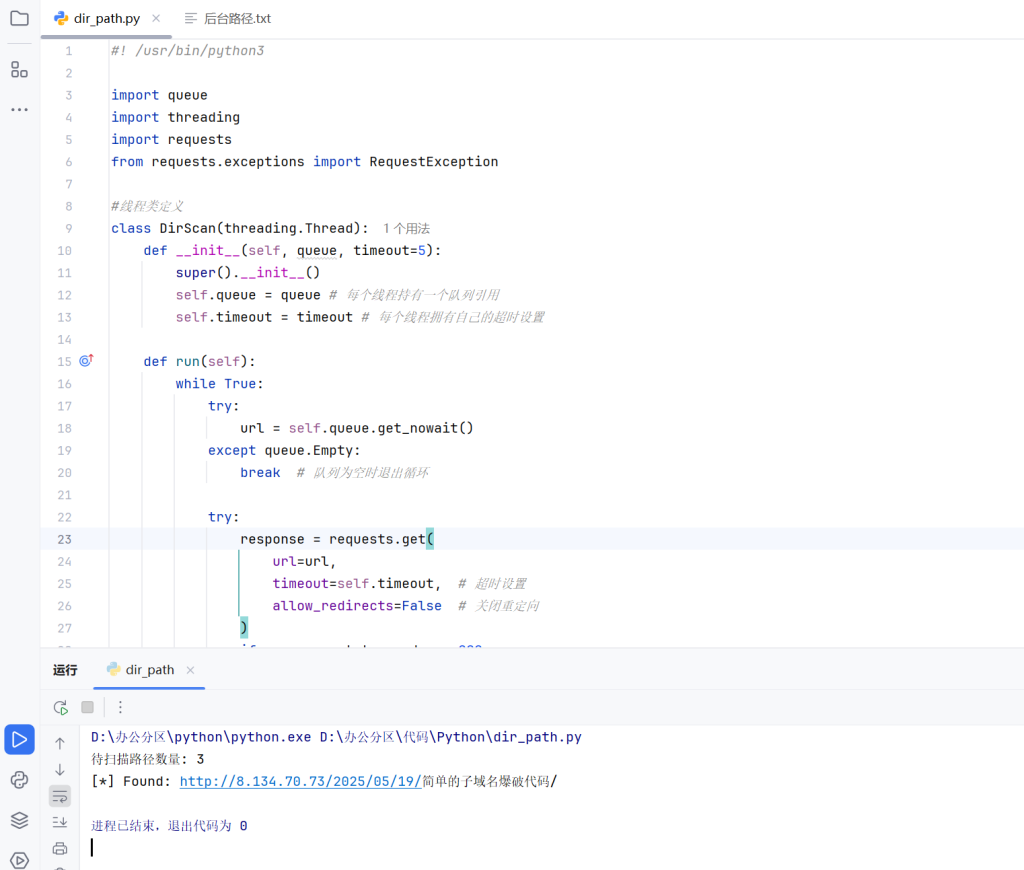Open the Structure tool window icon
Image resolution: width=1024 pixels, height=870 pixels.
(19, 69)
